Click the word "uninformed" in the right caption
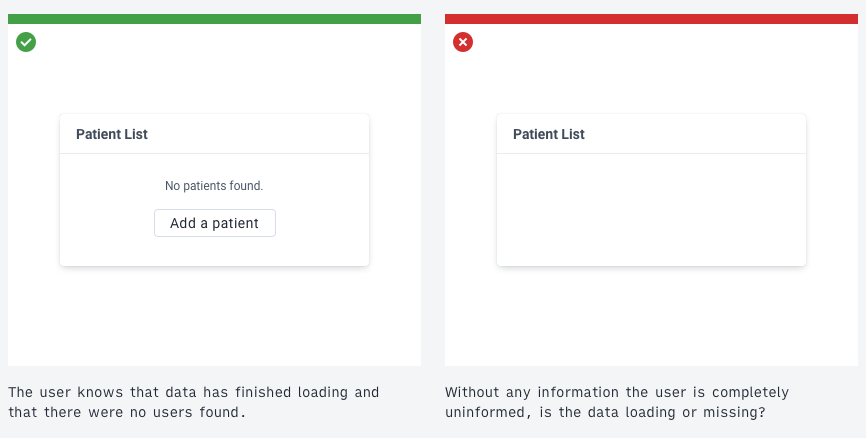Screen dimensions: 866x438 pyautogui.click(x=487, y=412)
